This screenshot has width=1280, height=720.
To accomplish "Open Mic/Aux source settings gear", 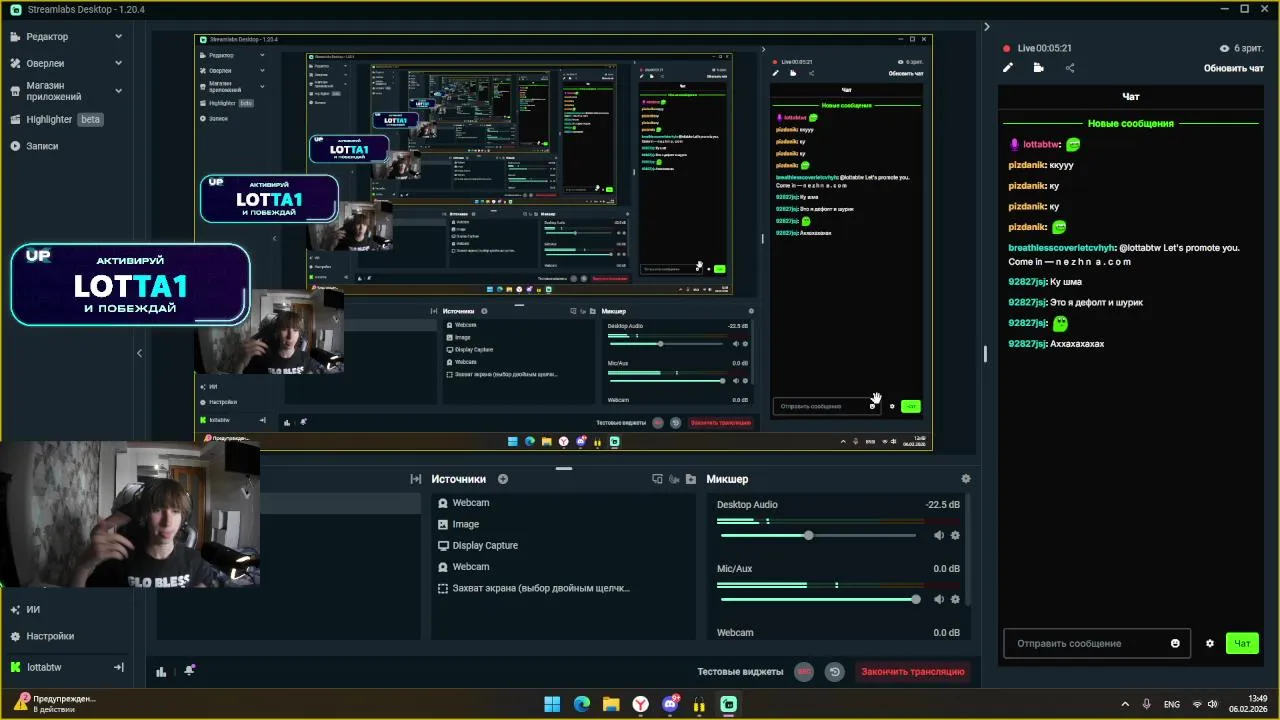I will click(955, 599).
